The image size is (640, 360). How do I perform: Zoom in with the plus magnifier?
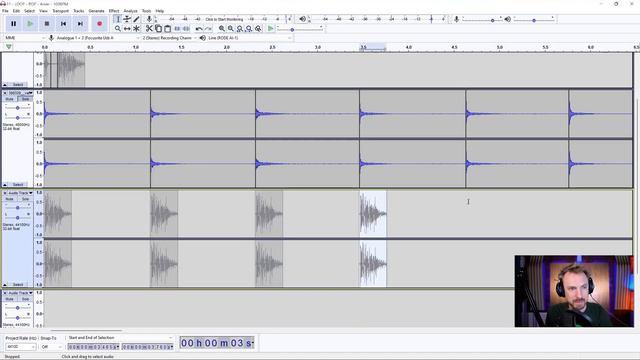222,29
